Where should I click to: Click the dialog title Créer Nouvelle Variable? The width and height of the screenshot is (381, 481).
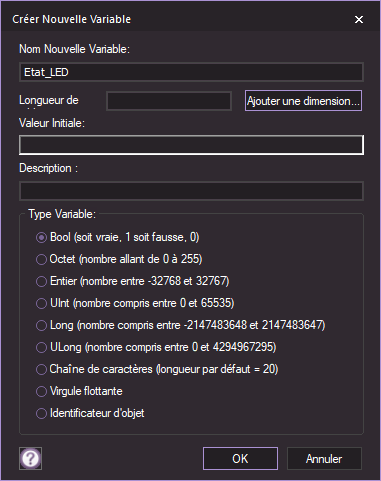pos(72,19)
